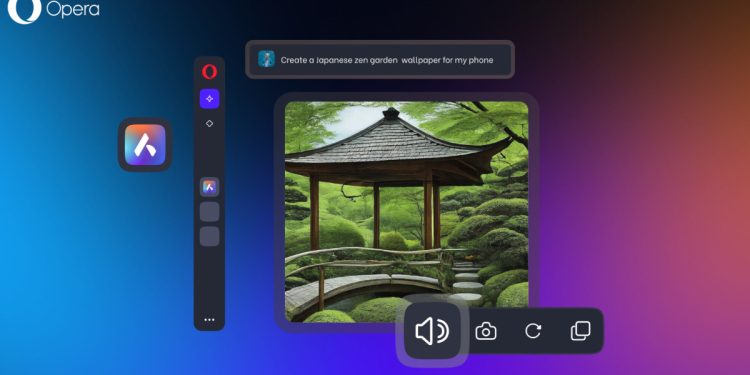Click the user avatar in the prompt bar
Image resolution: width=750 pixels, height=375 pixels.
tap(266, 59)
